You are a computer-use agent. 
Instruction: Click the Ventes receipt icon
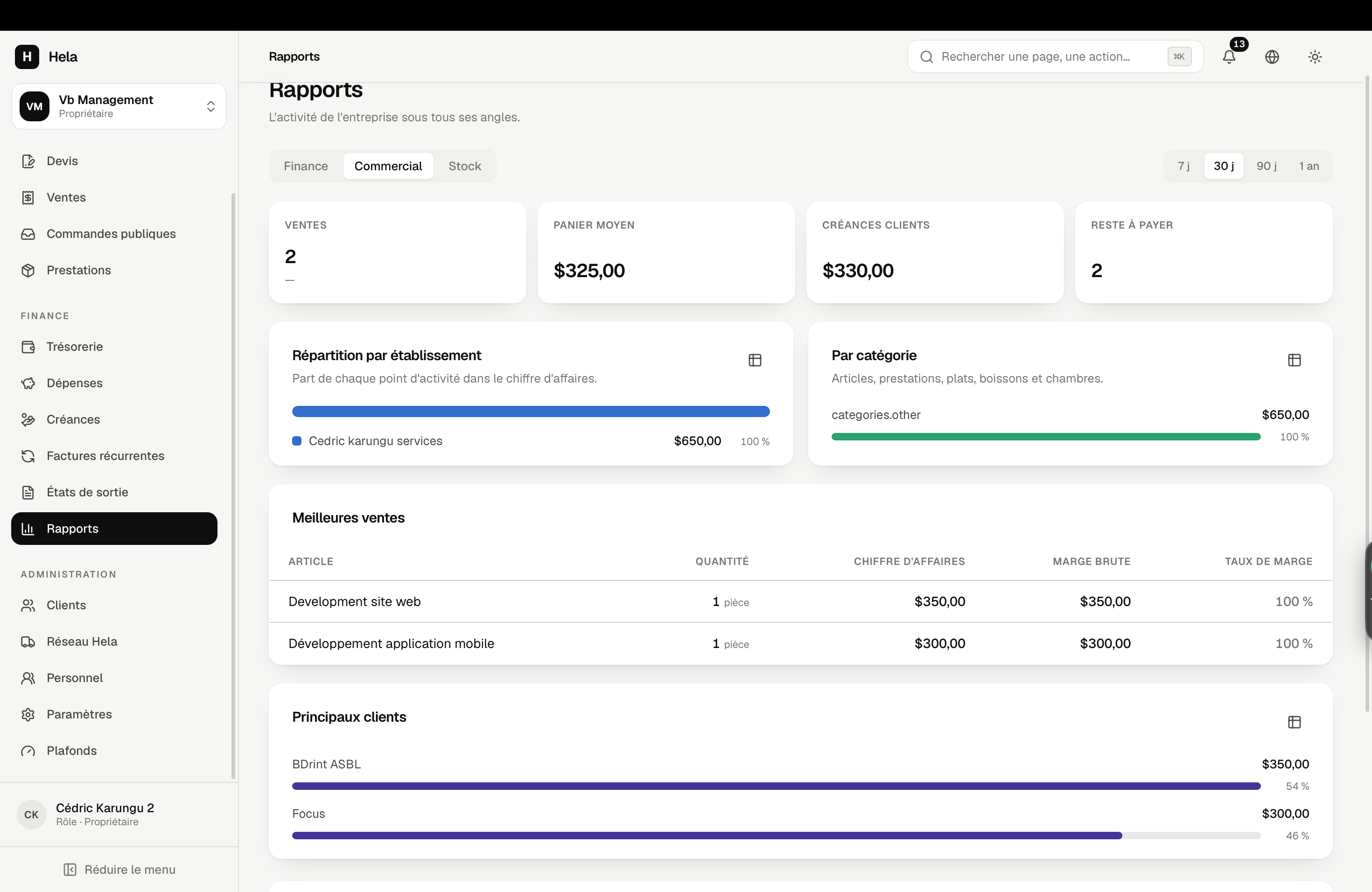coord(28,197)
